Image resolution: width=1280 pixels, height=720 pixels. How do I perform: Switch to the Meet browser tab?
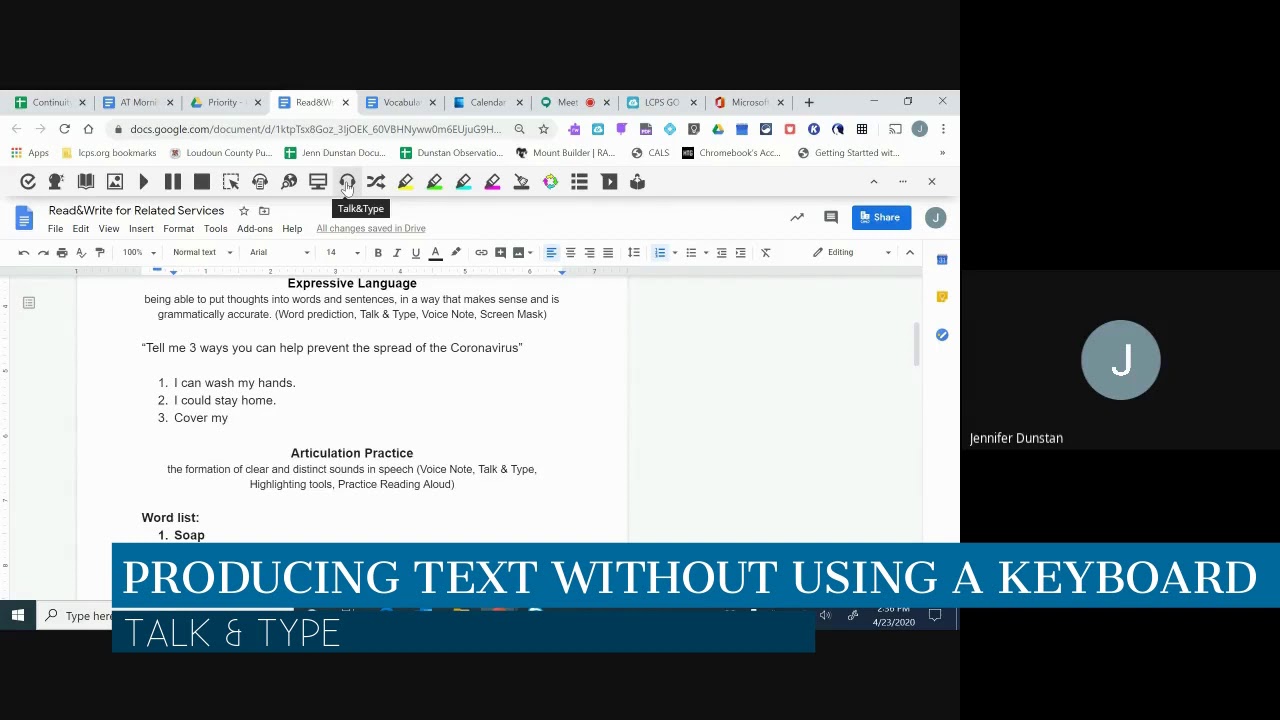(x=568, y=102)
